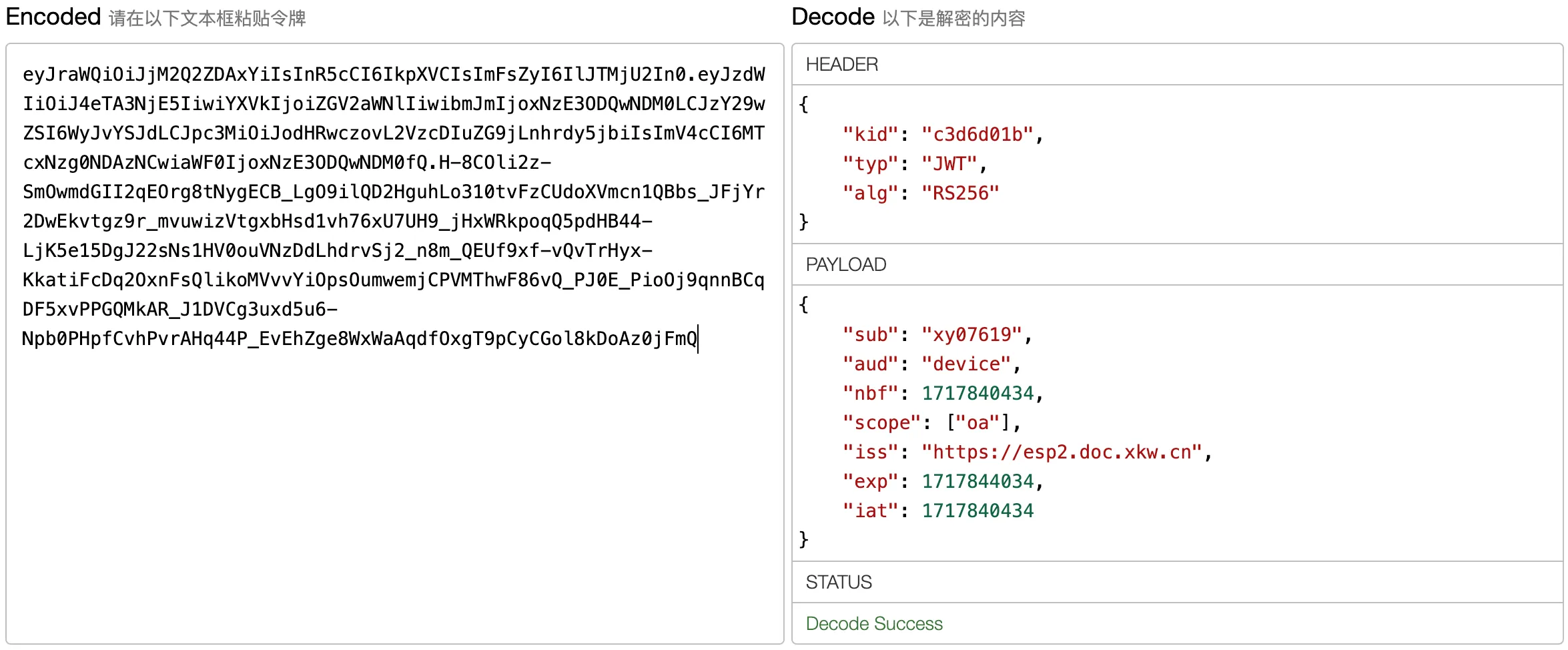Click the "Decode Success" status message
This screenshot has width=1568, height=650.
click(x=873, y=624)
